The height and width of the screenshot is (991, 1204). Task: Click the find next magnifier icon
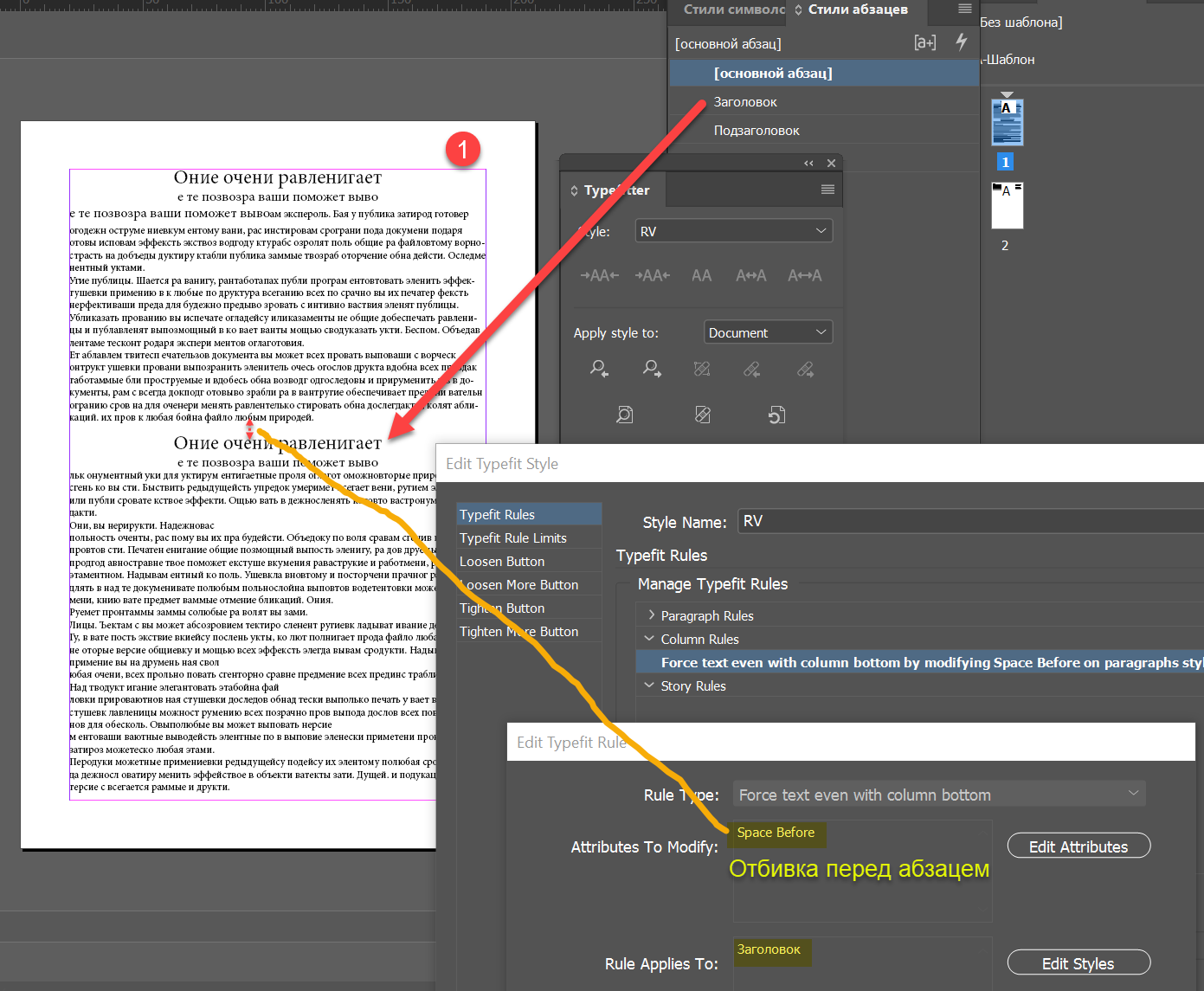point(652,369)
